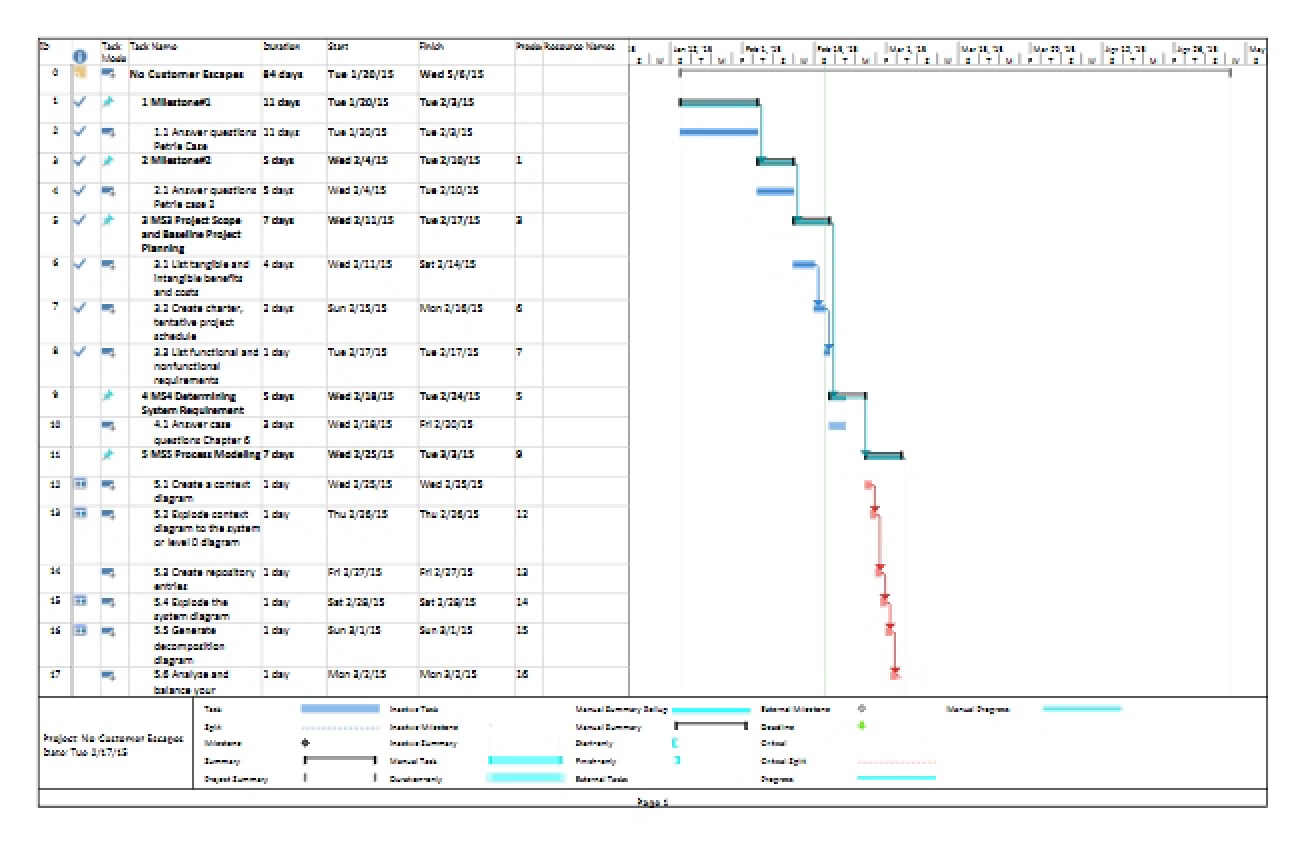Select the 84 days duration cell
Image resolution: width=1306 pixels, height=846 pixels.
(281, 74)
